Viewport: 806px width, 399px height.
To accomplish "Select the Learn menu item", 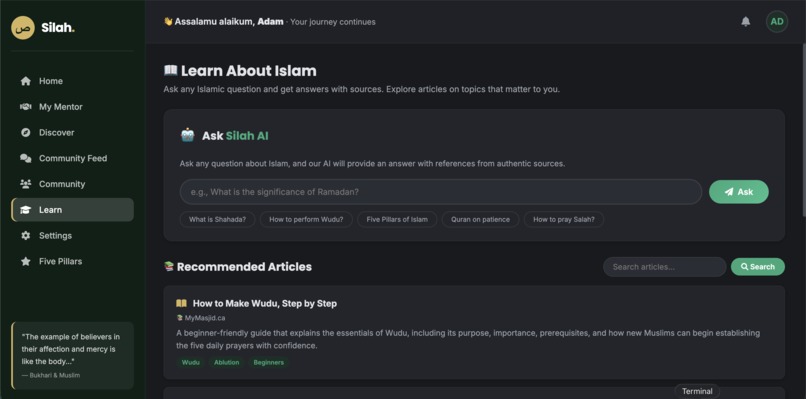I will (72, 210).
